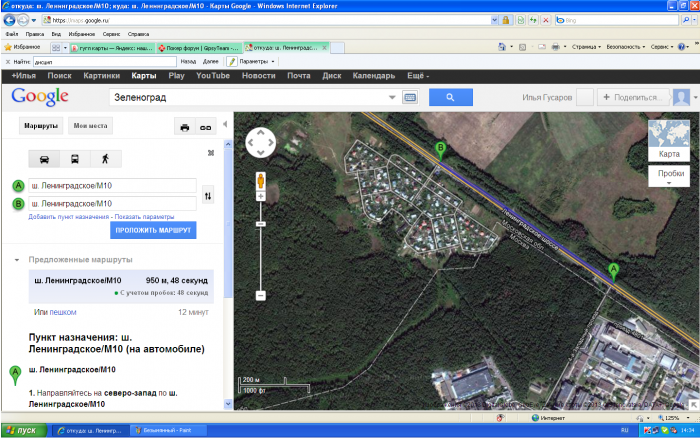Go back with browser back arrow
This screenshot has width=700, height=438.
tap(9, 20)
